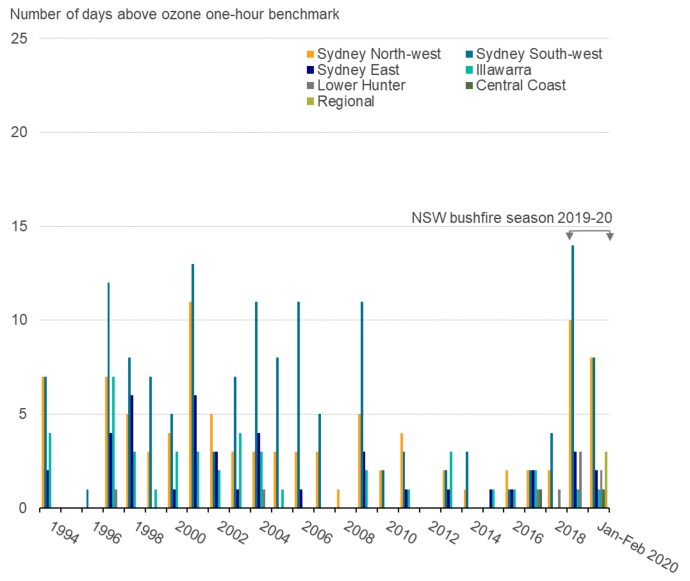Click the orange Sydney North-west bar reaching 11
690x581 pixels.
(190, 405)
